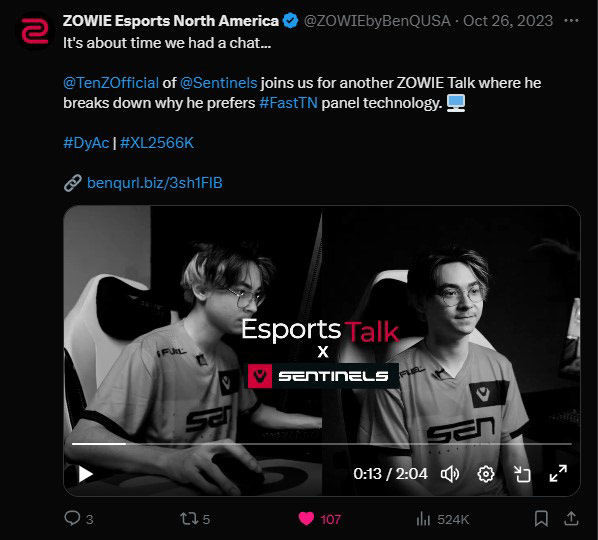Viewport: 598px width, 540px height.
Task: Open the @Sentinels mention link
Action: click(219, 83)
